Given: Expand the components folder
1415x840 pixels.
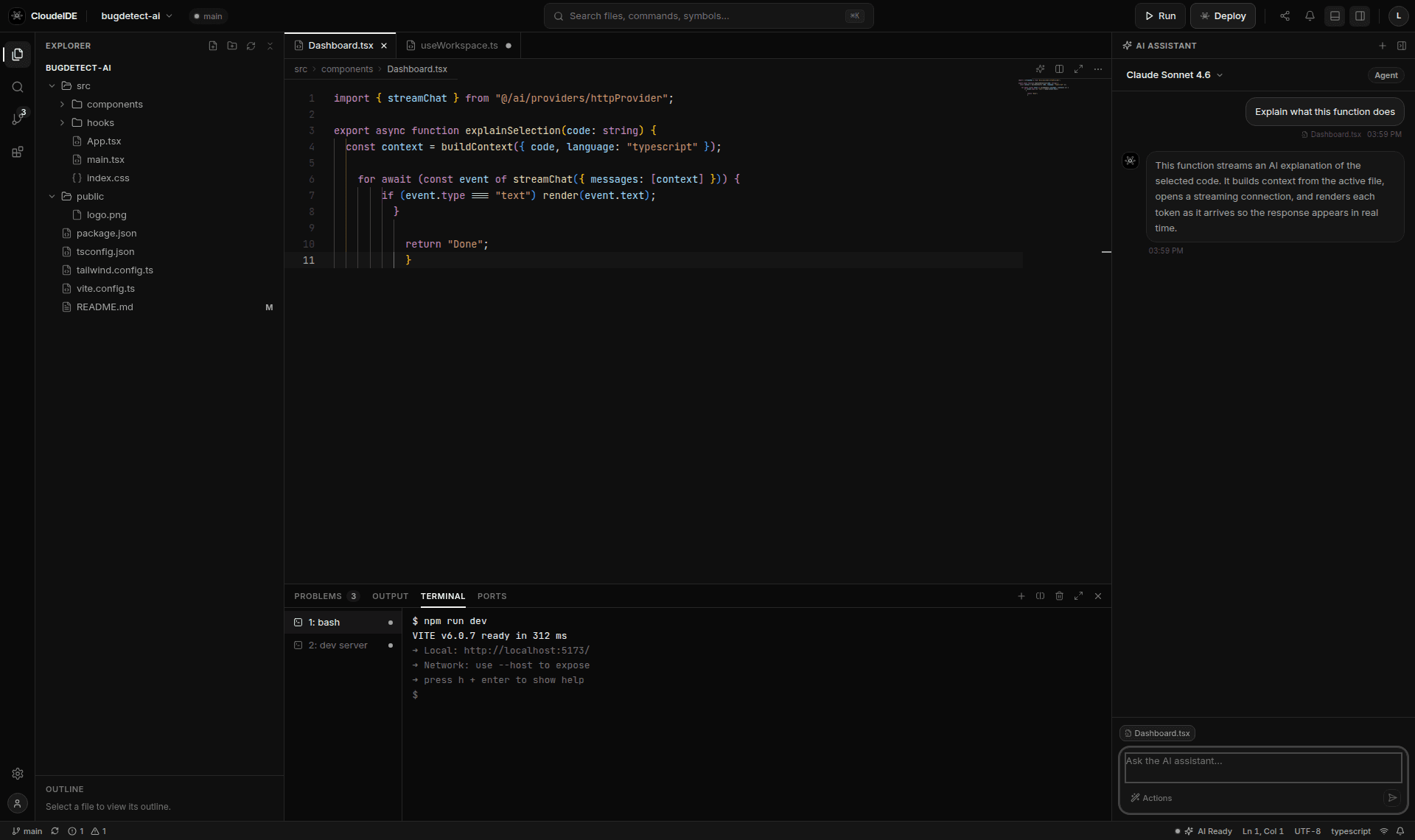Looking at the screenshot, I should [x=114, y=104].
